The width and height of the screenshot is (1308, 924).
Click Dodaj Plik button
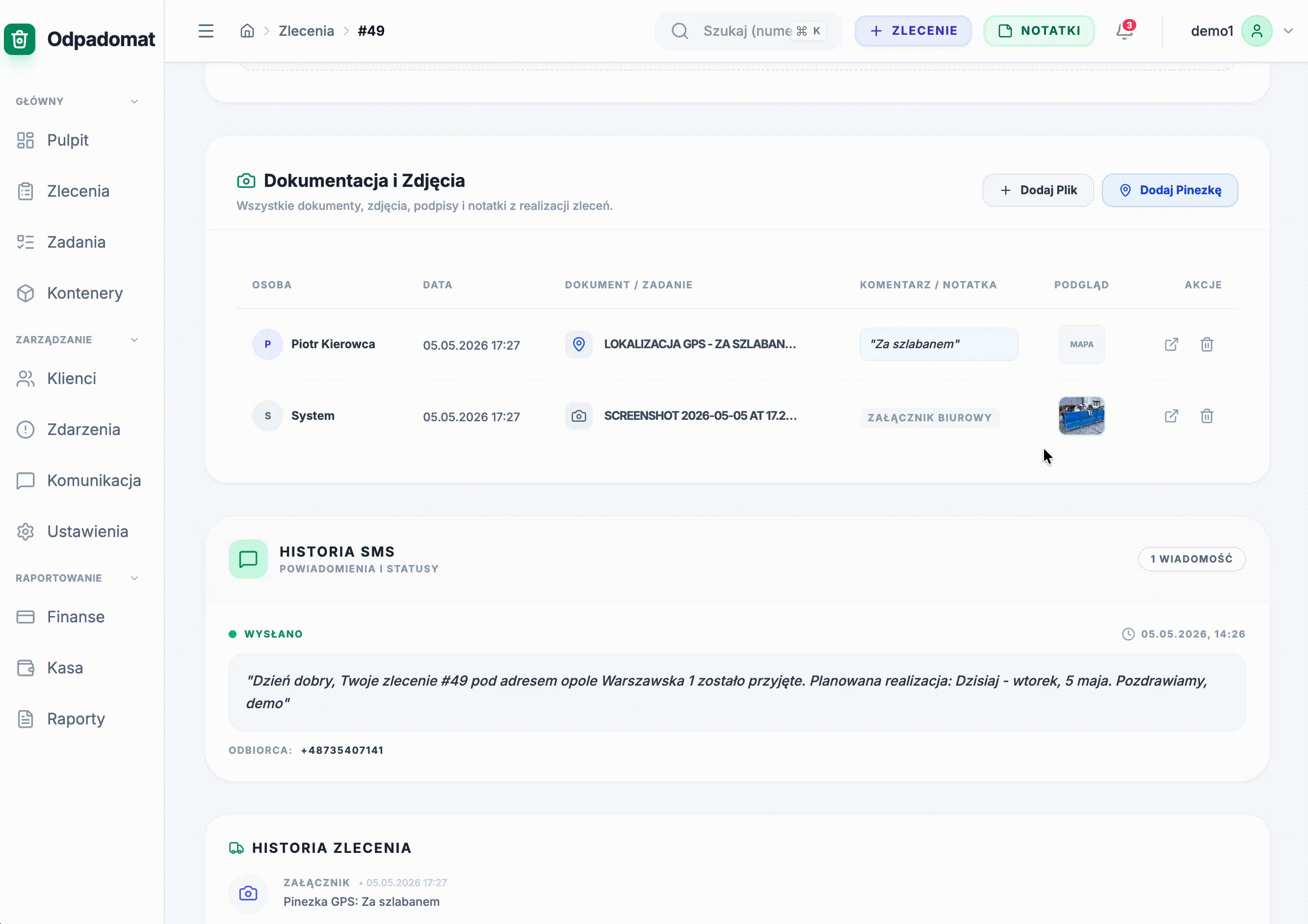tap(1037, 190)
